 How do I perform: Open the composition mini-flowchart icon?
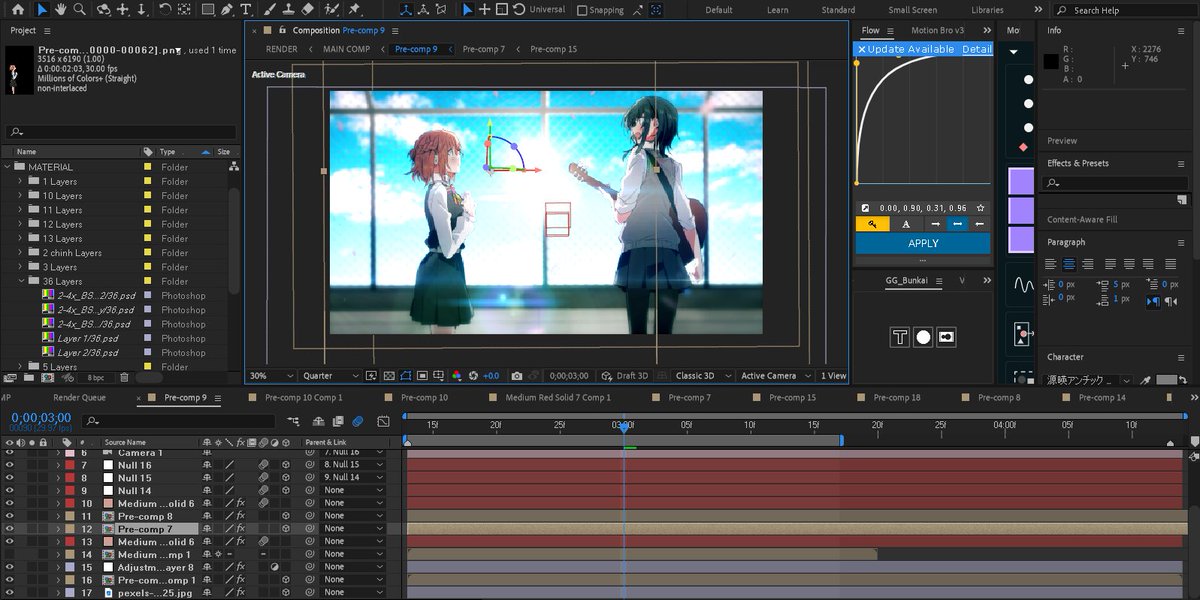pos(293,422)
